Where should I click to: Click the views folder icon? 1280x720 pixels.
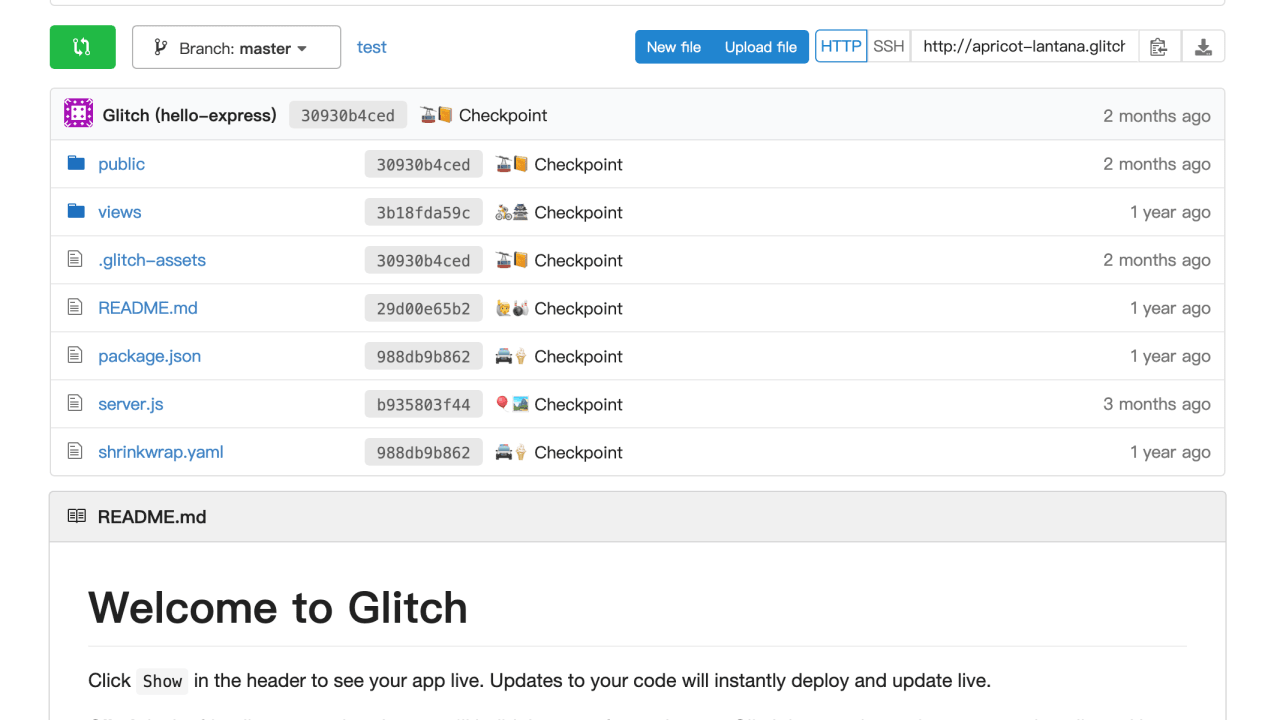click(x=76, y=211)
